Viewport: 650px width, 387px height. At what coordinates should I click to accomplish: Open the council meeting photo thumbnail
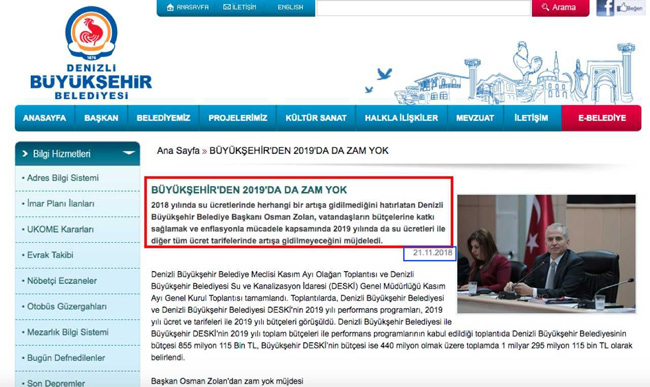coord(546,254)
